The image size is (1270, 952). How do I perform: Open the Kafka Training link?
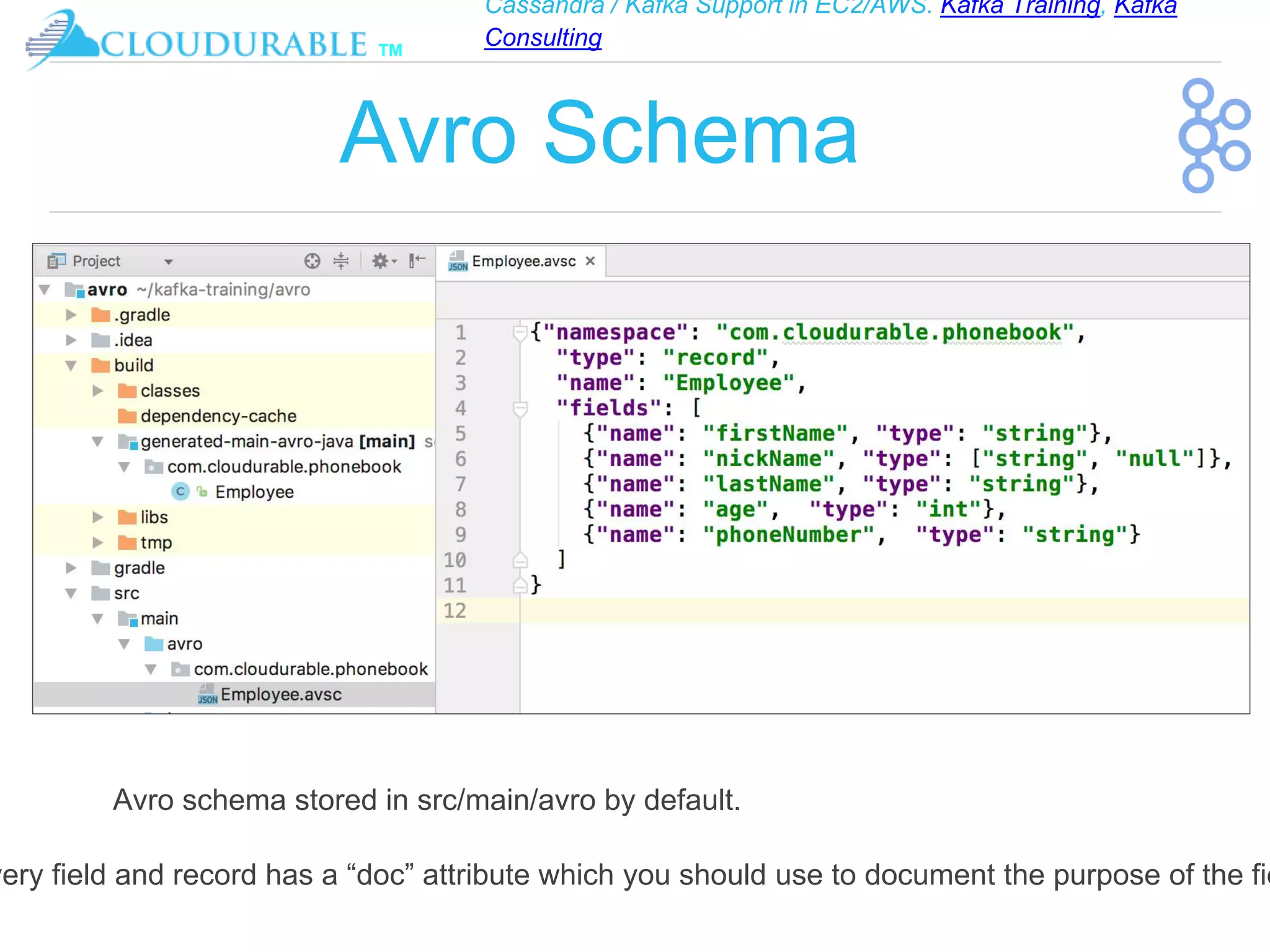[x=1019, y=7]
